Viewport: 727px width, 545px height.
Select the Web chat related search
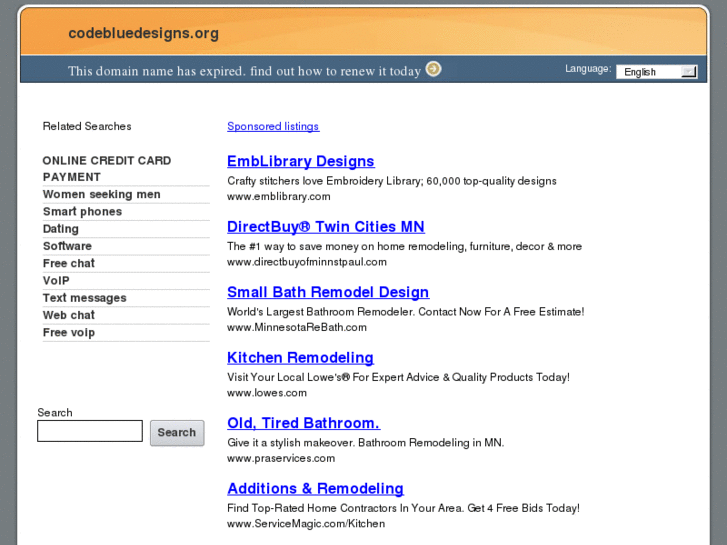[x=69, y=315]
